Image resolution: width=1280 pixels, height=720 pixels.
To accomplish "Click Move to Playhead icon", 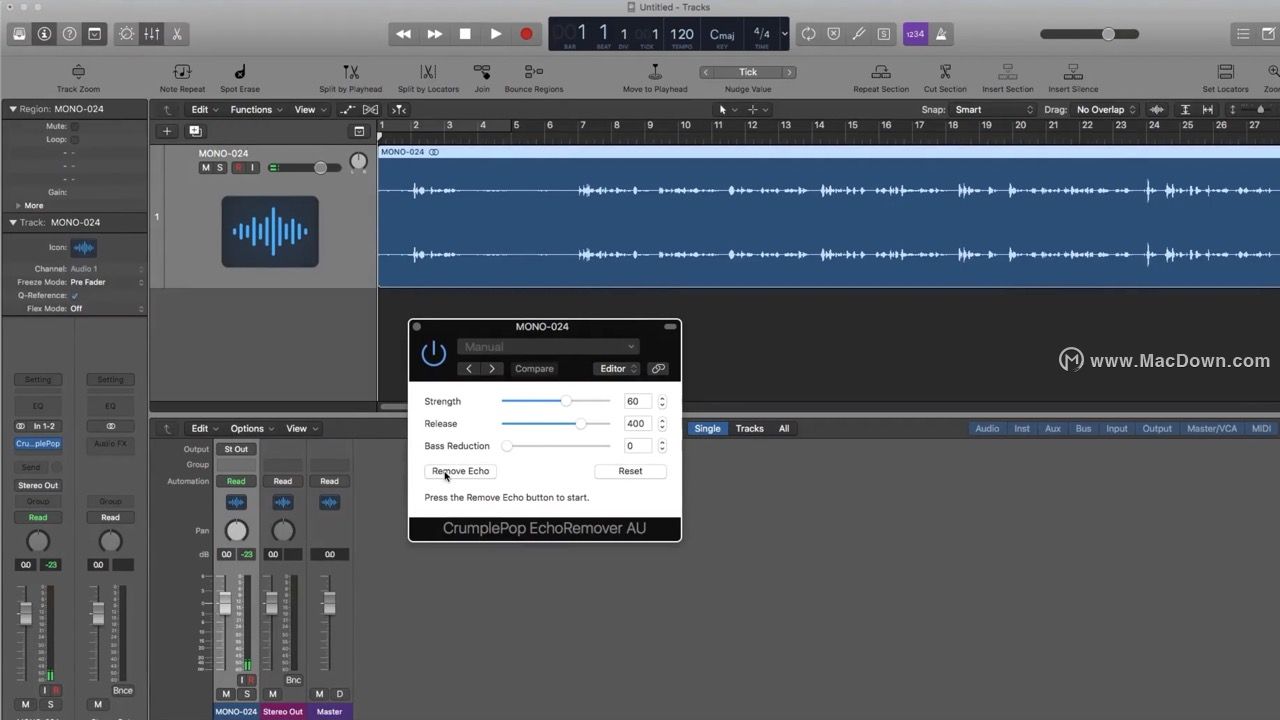I will pyautogui.click(x=655, y=72).
